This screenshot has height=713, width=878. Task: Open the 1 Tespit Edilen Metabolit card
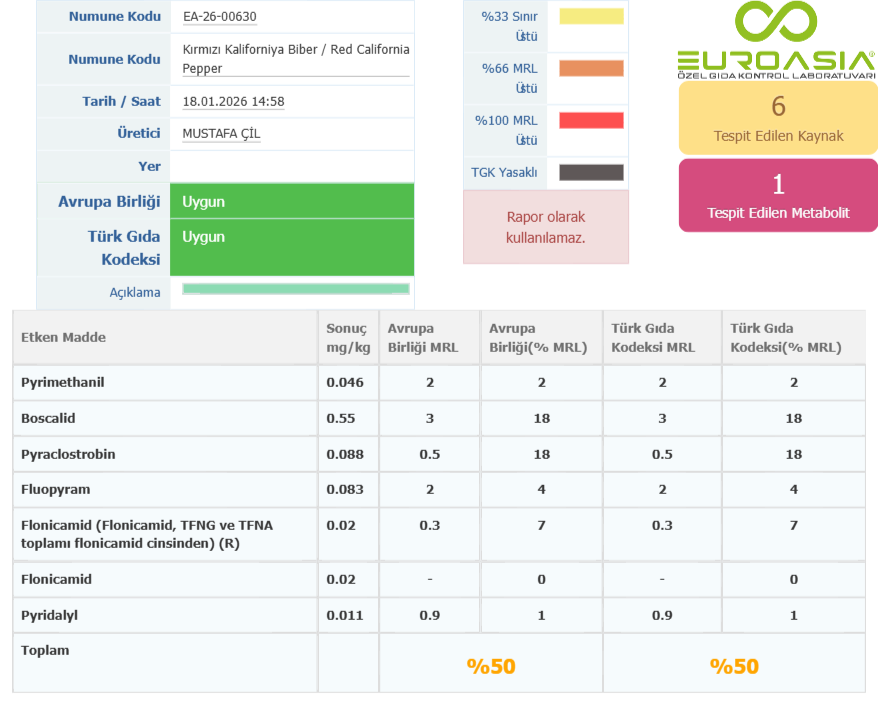[778, 195]
